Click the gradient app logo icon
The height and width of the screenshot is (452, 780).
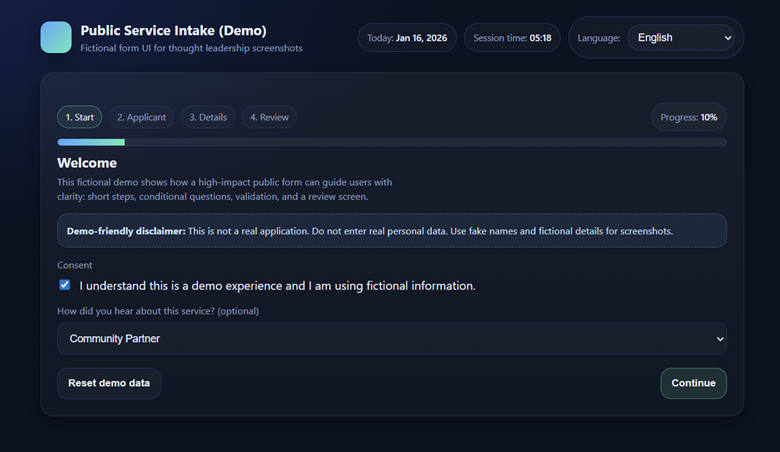click(x=56, y=38)
